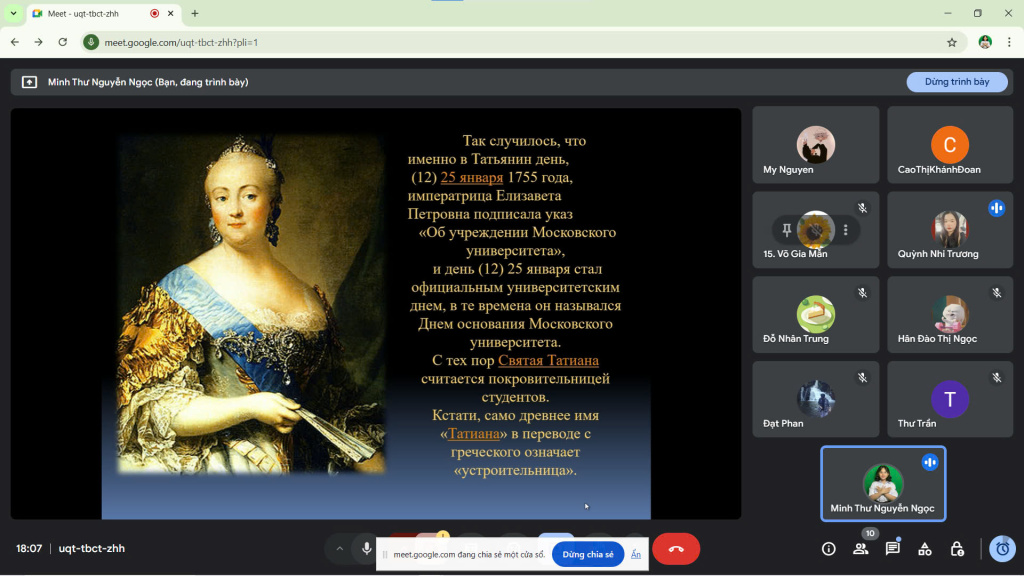1024x576 pixels.
Task: Bookmark this page with the star icon
Action: click(952, 42)
